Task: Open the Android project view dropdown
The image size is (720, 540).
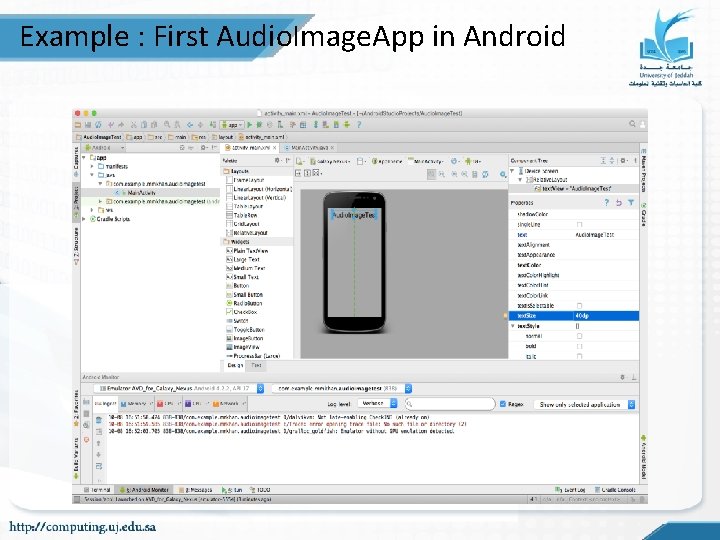Action: (x=104, y=148)
